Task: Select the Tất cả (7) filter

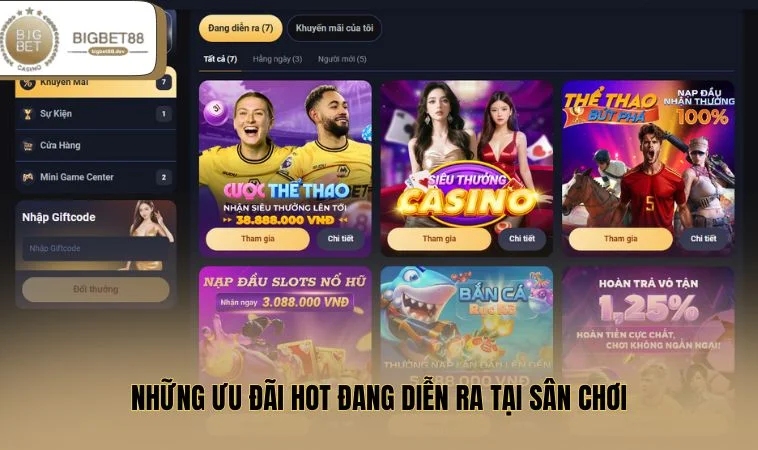Action: coord(220,59)
